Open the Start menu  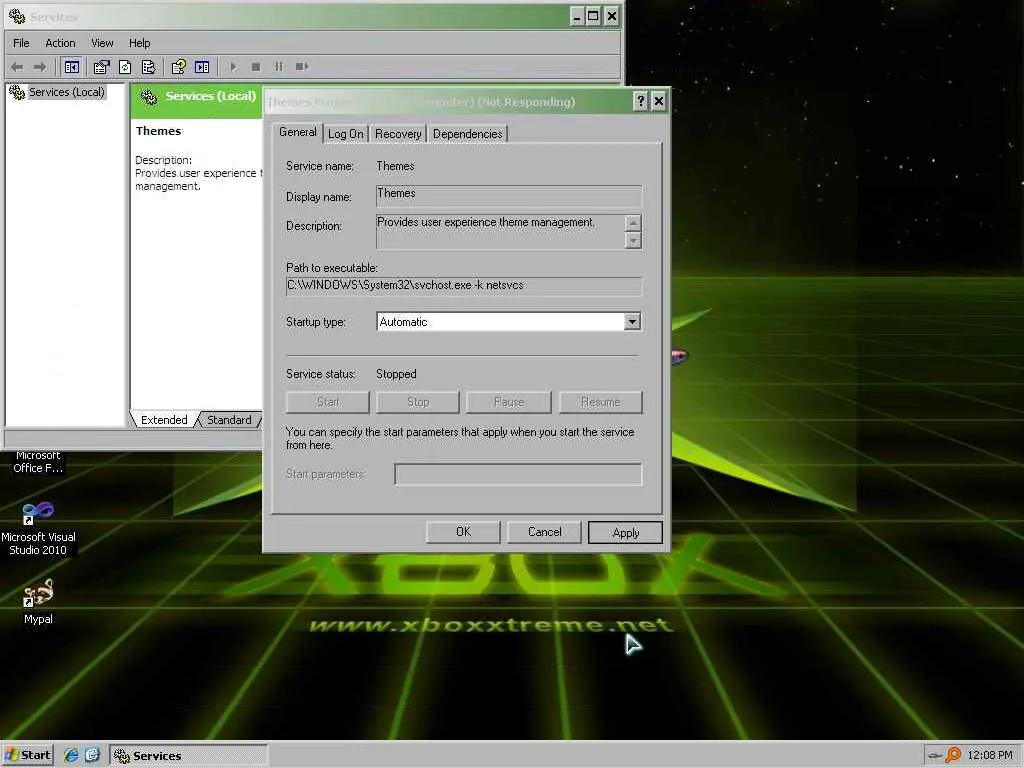click(27, 755)
